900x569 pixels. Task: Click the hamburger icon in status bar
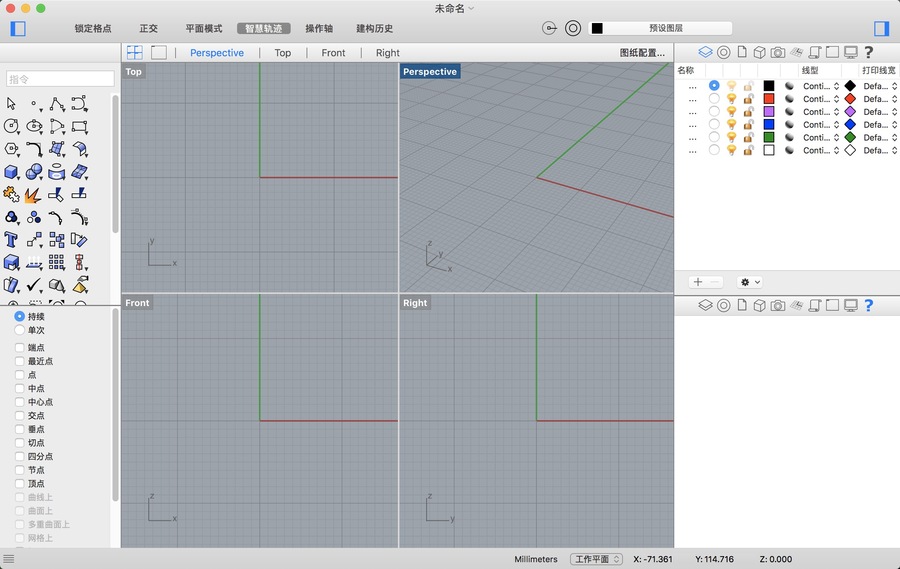(9, 558)
